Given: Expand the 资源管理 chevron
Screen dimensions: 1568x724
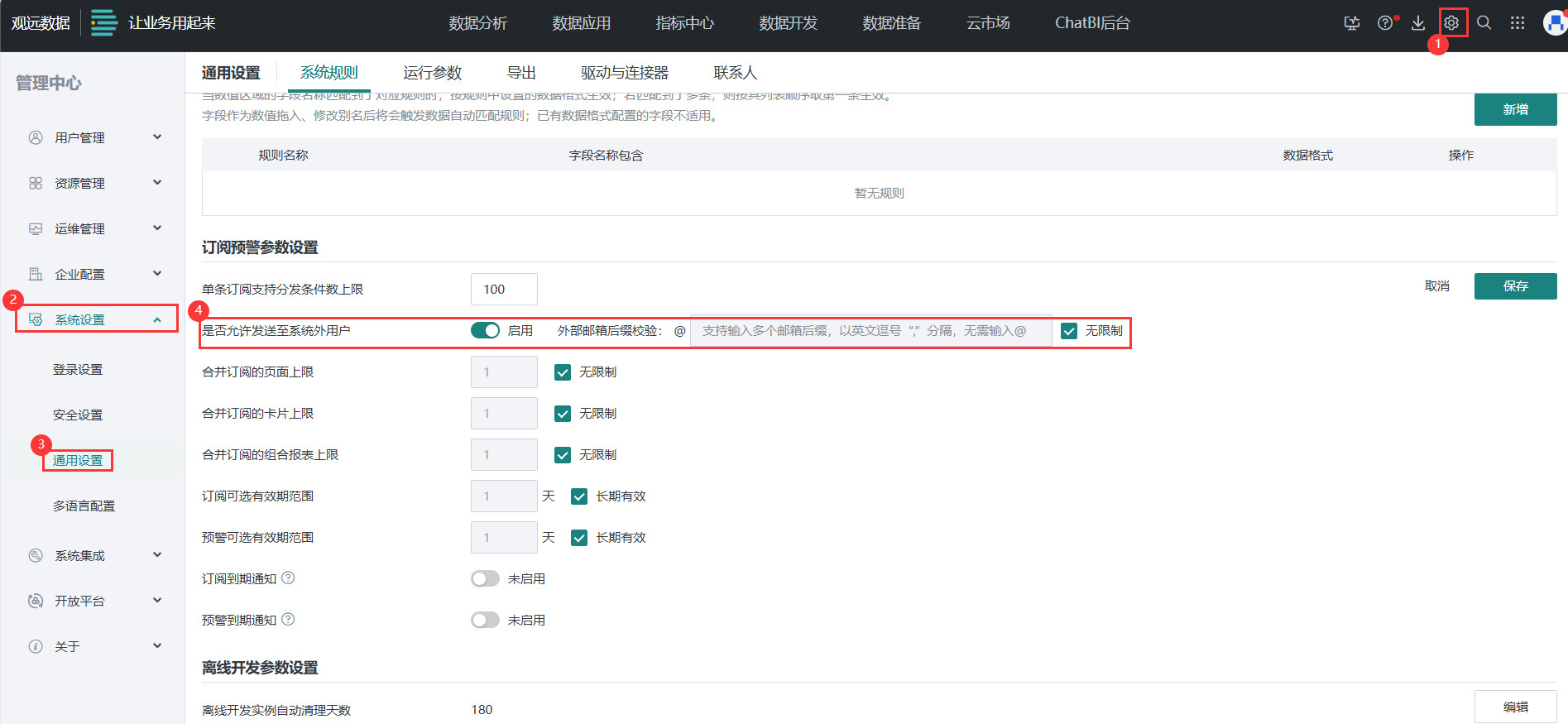Looking at the screenshot, I should [157, 182].
